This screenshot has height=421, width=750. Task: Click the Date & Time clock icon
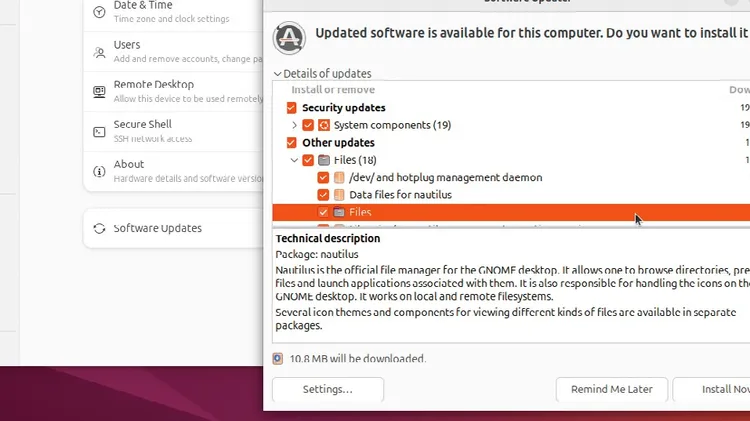click(99, 12)
